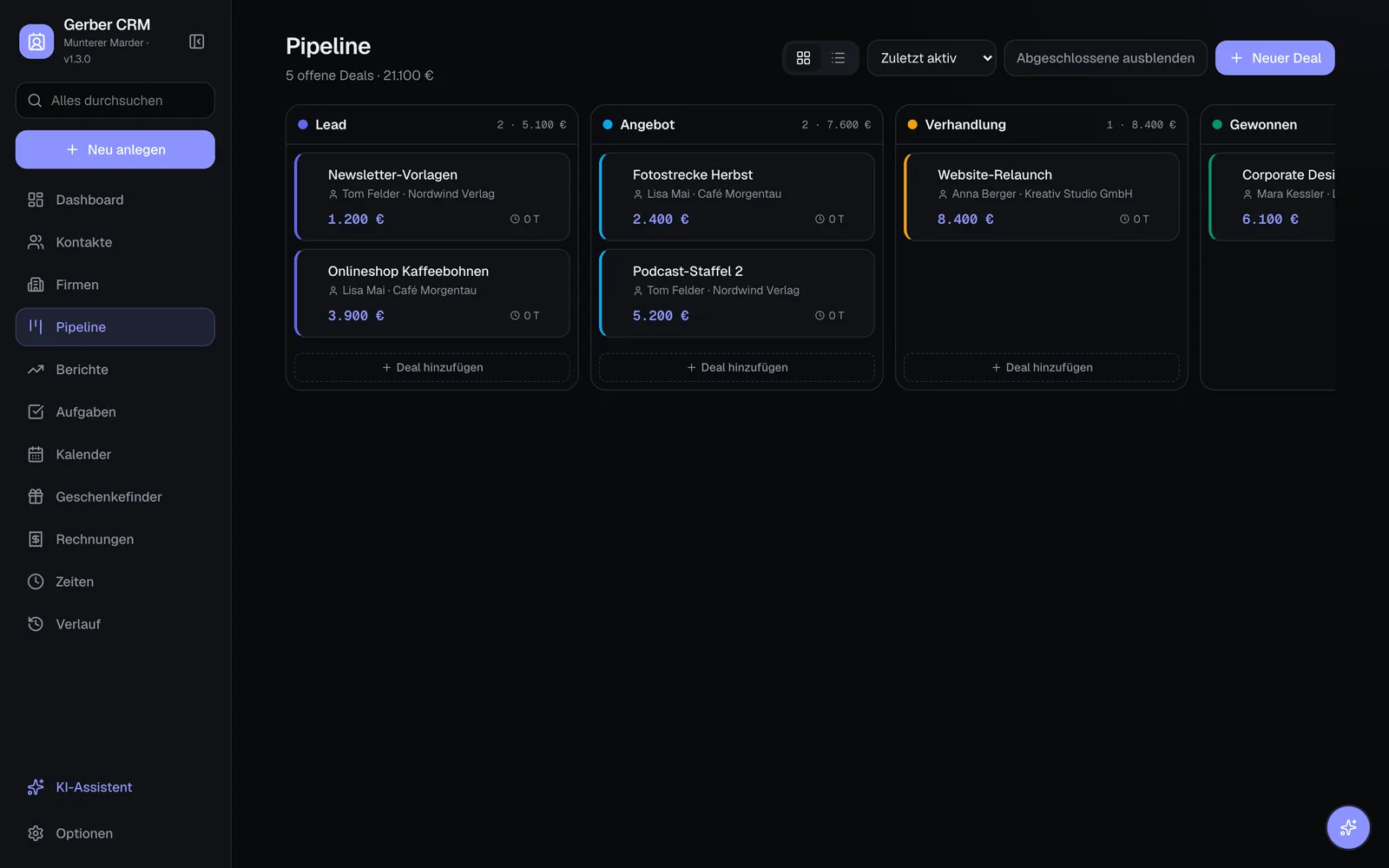The image size is (1389, 868).
Task: Click the Lead column purple dot
Action: coord(303,125)
